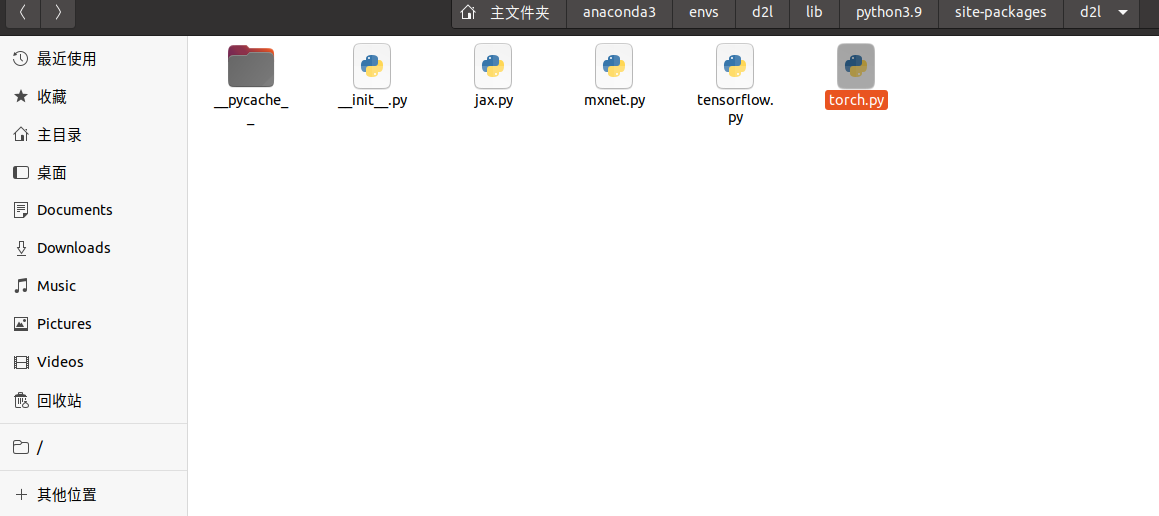Screen dimensions: 1159x516
Task: Click the Music note sidebar icon
Action: point(21,285)
